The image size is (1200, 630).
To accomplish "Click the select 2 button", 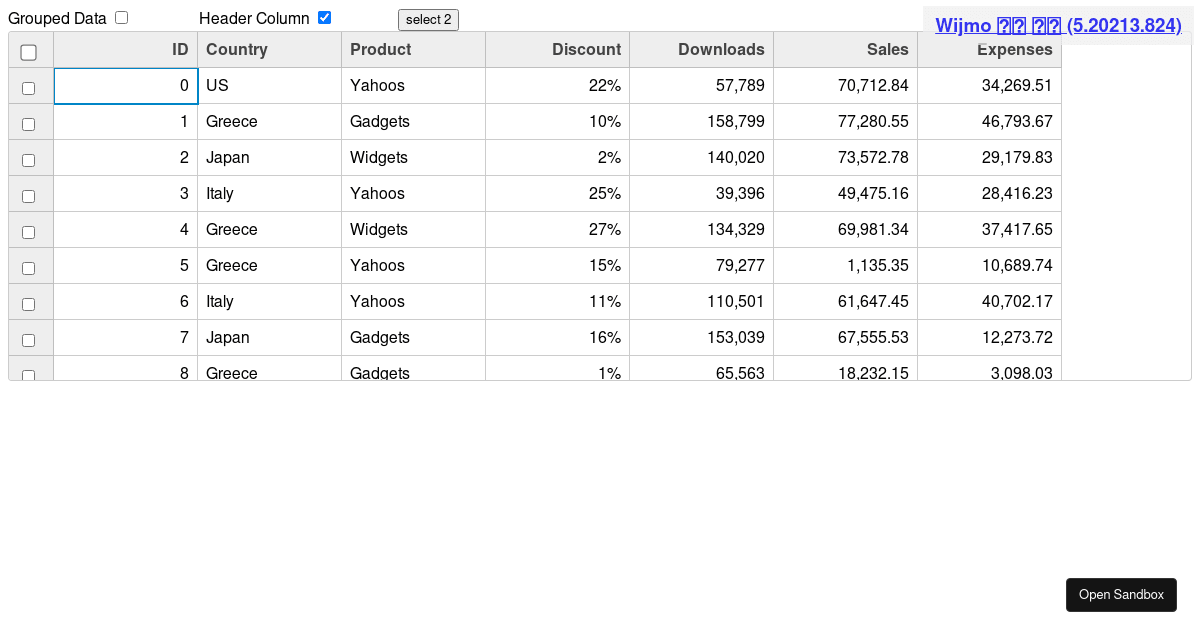I will [428, 20].
